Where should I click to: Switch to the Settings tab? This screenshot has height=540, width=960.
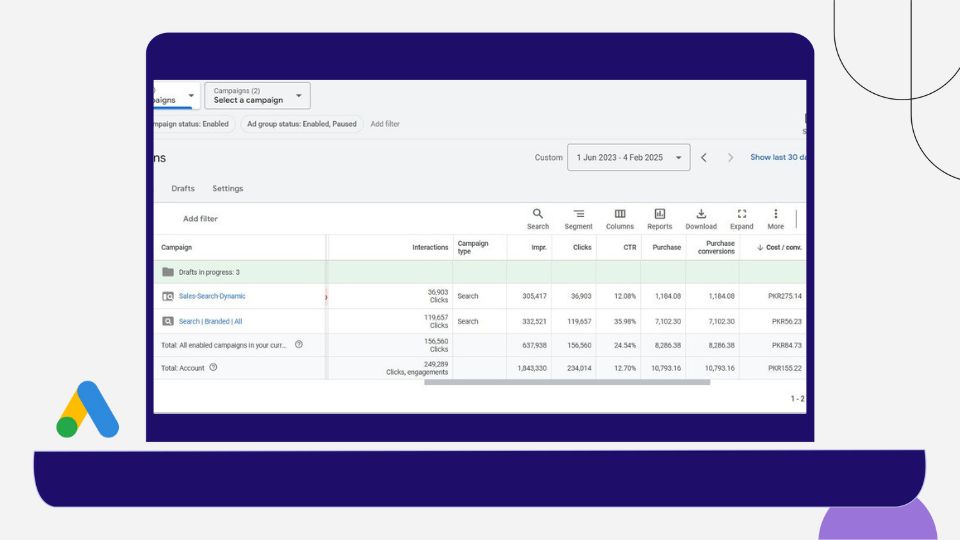click(x=227, y=189)
